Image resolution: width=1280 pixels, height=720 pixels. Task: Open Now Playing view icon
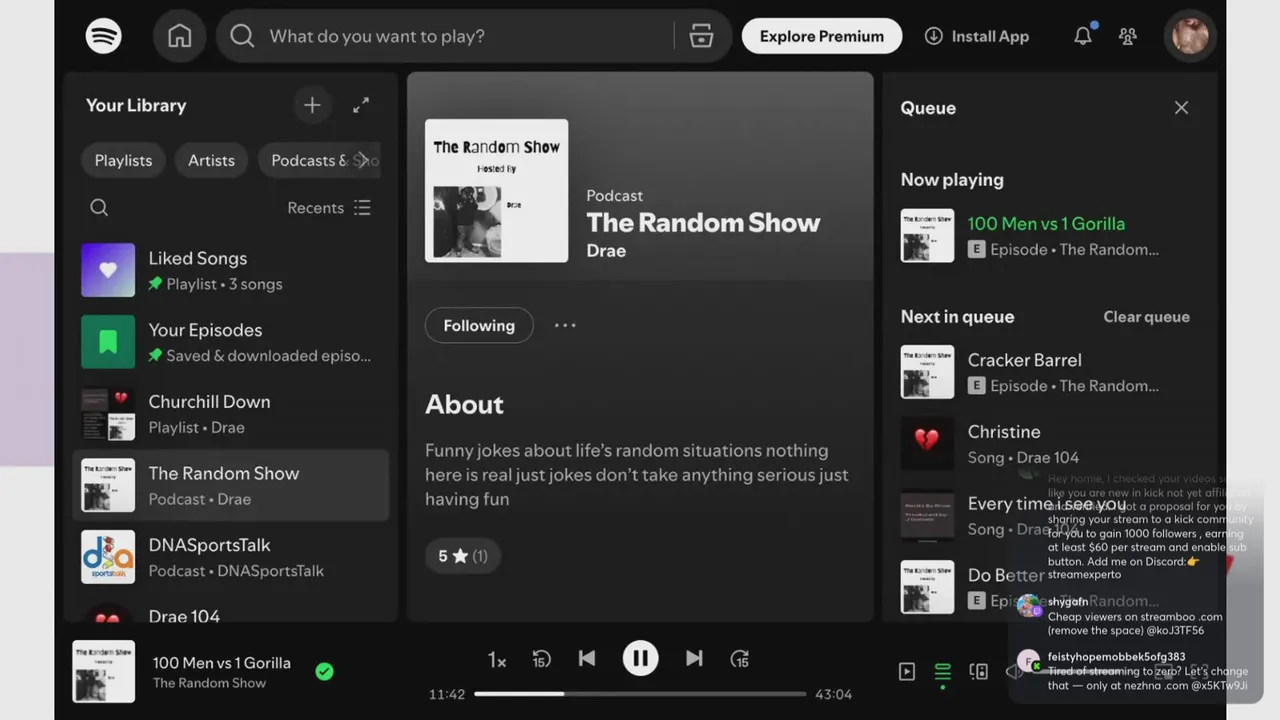pos(907,672)
